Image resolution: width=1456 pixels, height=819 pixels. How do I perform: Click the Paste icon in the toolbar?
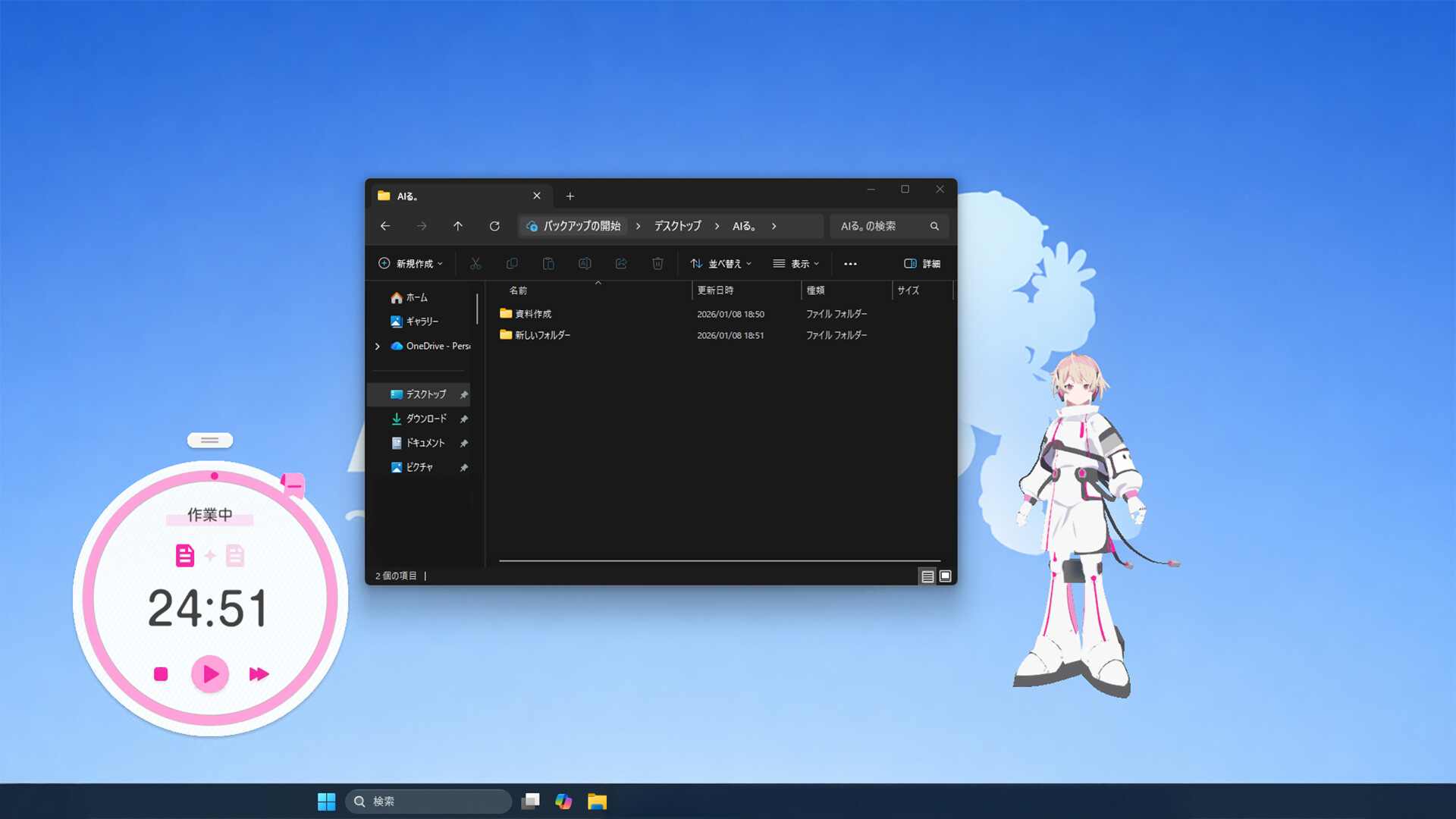tap(548, 263)
